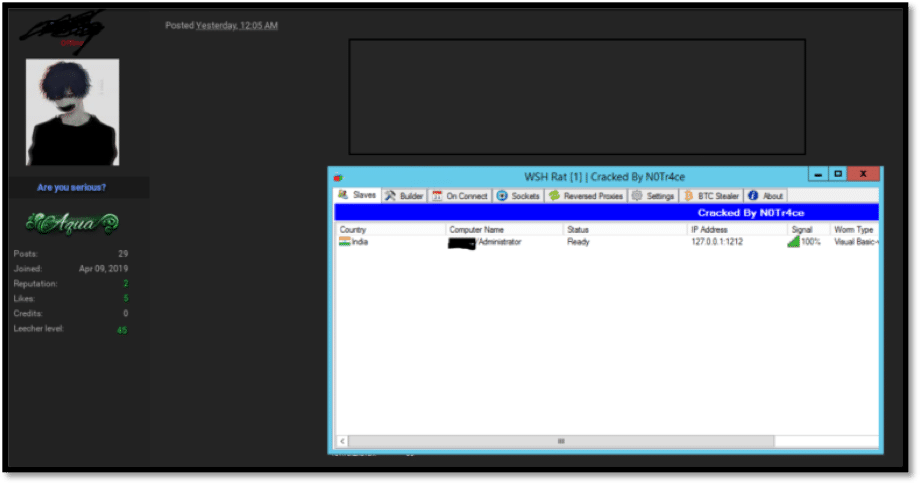Sort by the Country column header

click(390, 229)
